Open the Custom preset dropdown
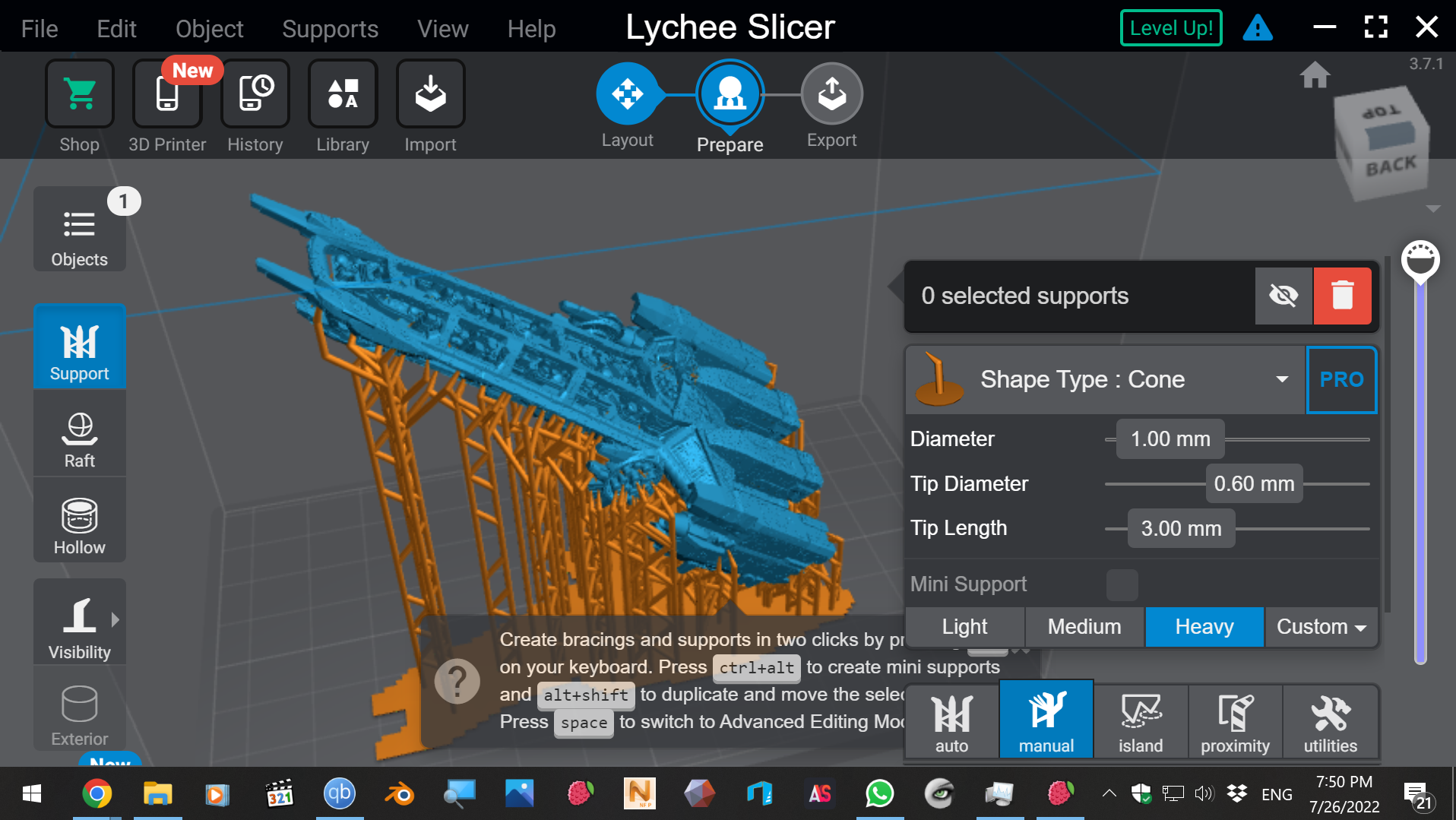 pos(1321,626)
